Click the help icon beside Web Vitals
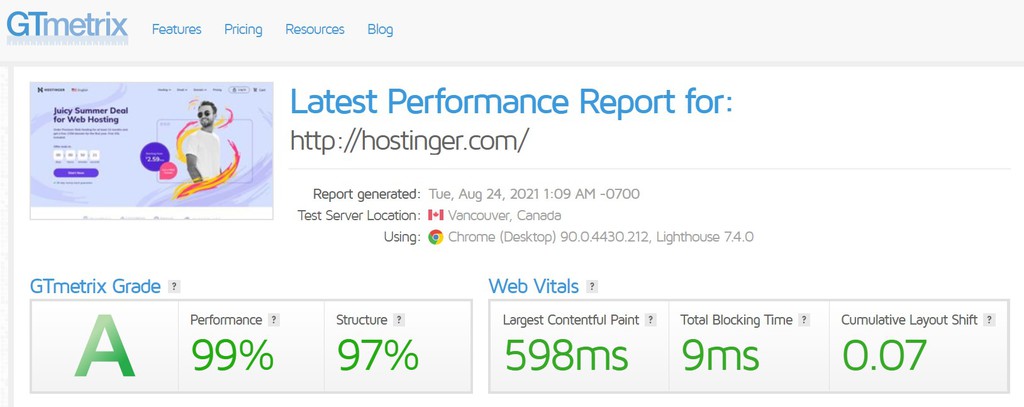This screenshot has width=1024, height=407. pos(592,287)
